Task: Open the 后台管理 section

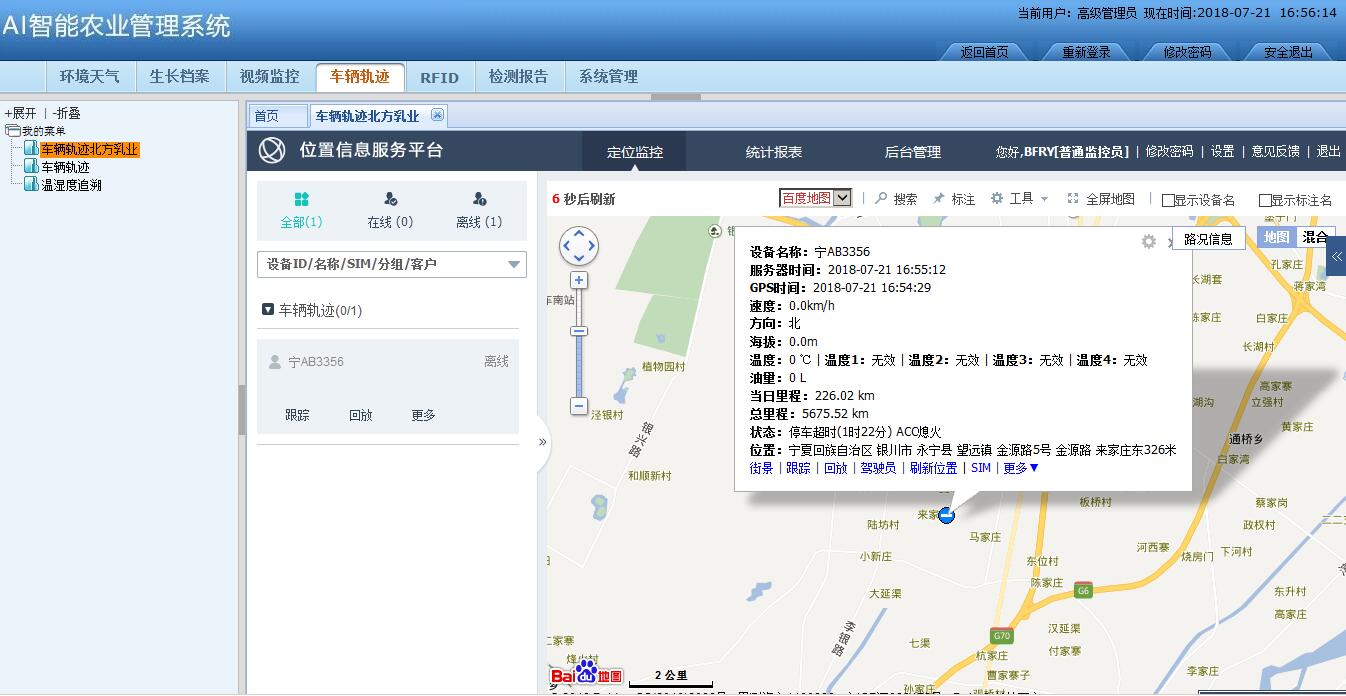Action: (x=913, y=152)
